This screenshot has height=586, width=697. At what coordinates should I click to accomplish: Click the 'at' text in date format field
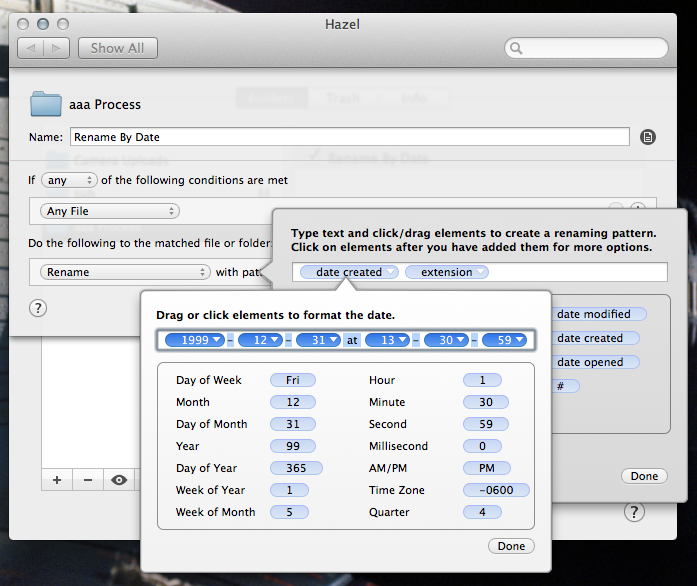point(352,341)
